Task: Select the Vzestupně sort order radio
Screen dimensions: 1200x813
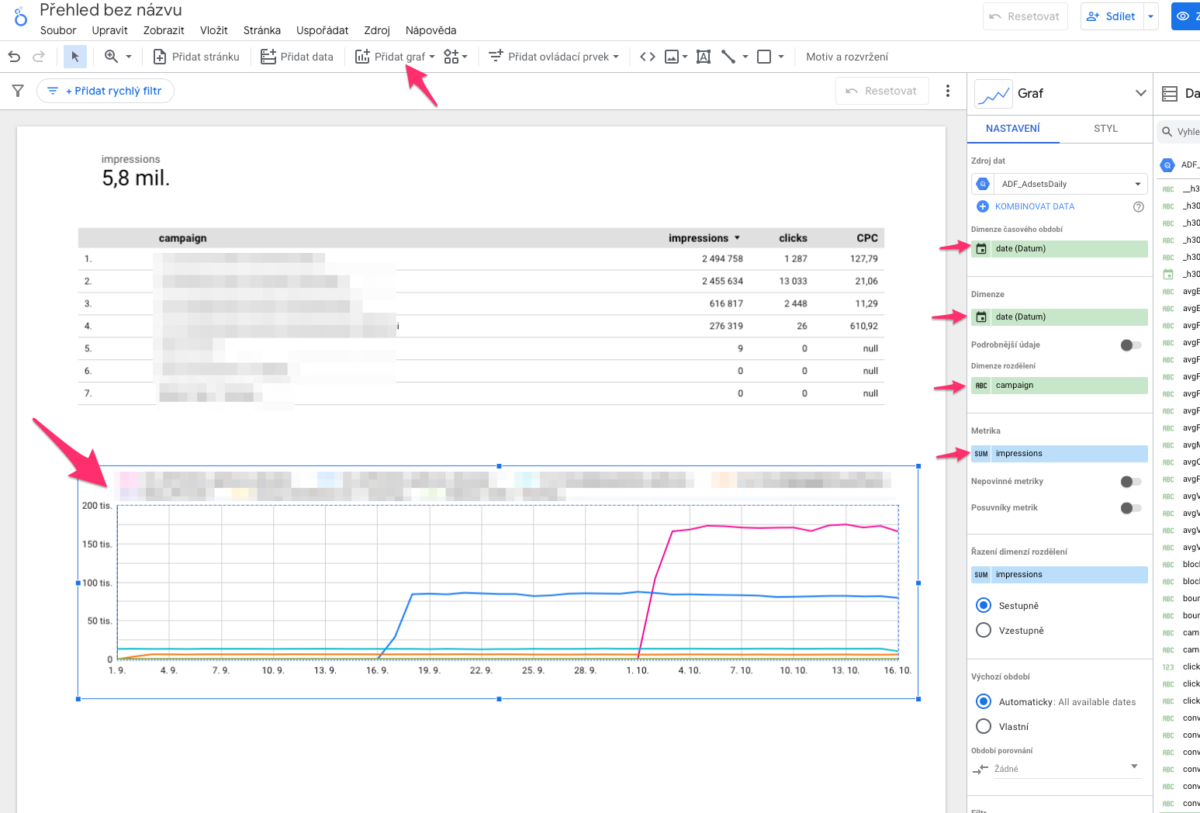Action: 984,630
